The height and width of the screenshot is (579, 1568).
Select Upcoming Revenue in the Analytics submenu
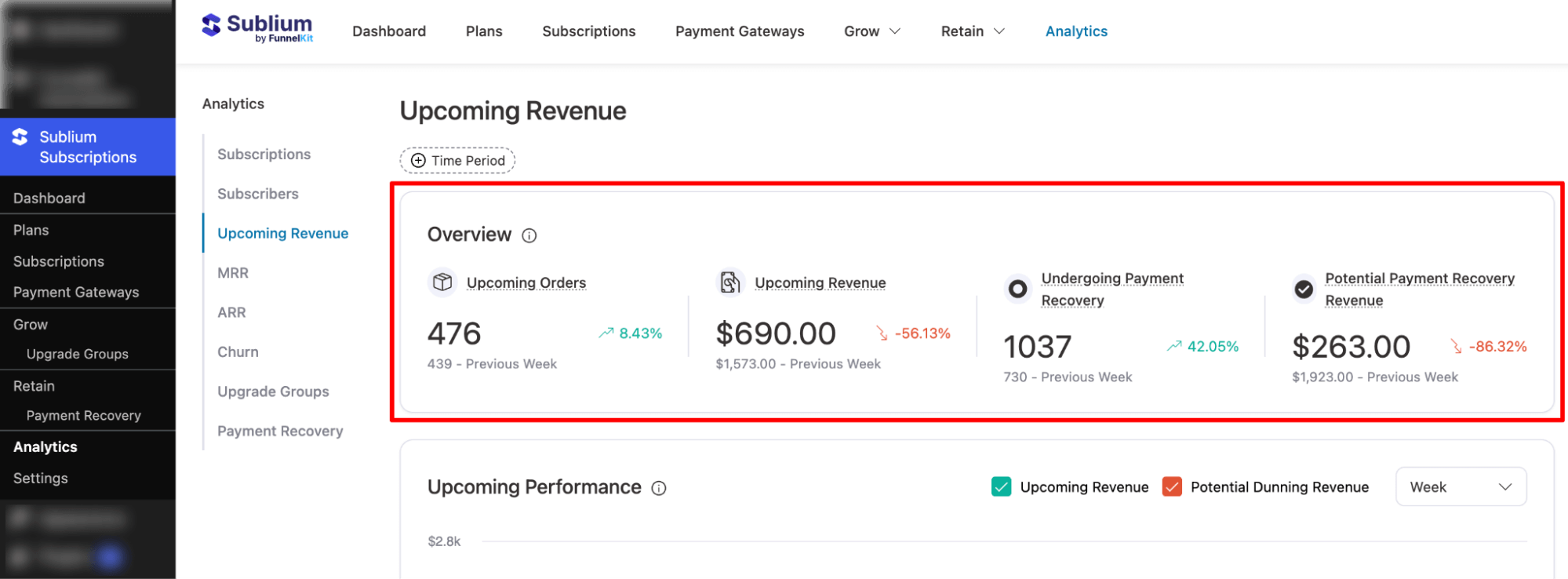[x=283, y=233]
